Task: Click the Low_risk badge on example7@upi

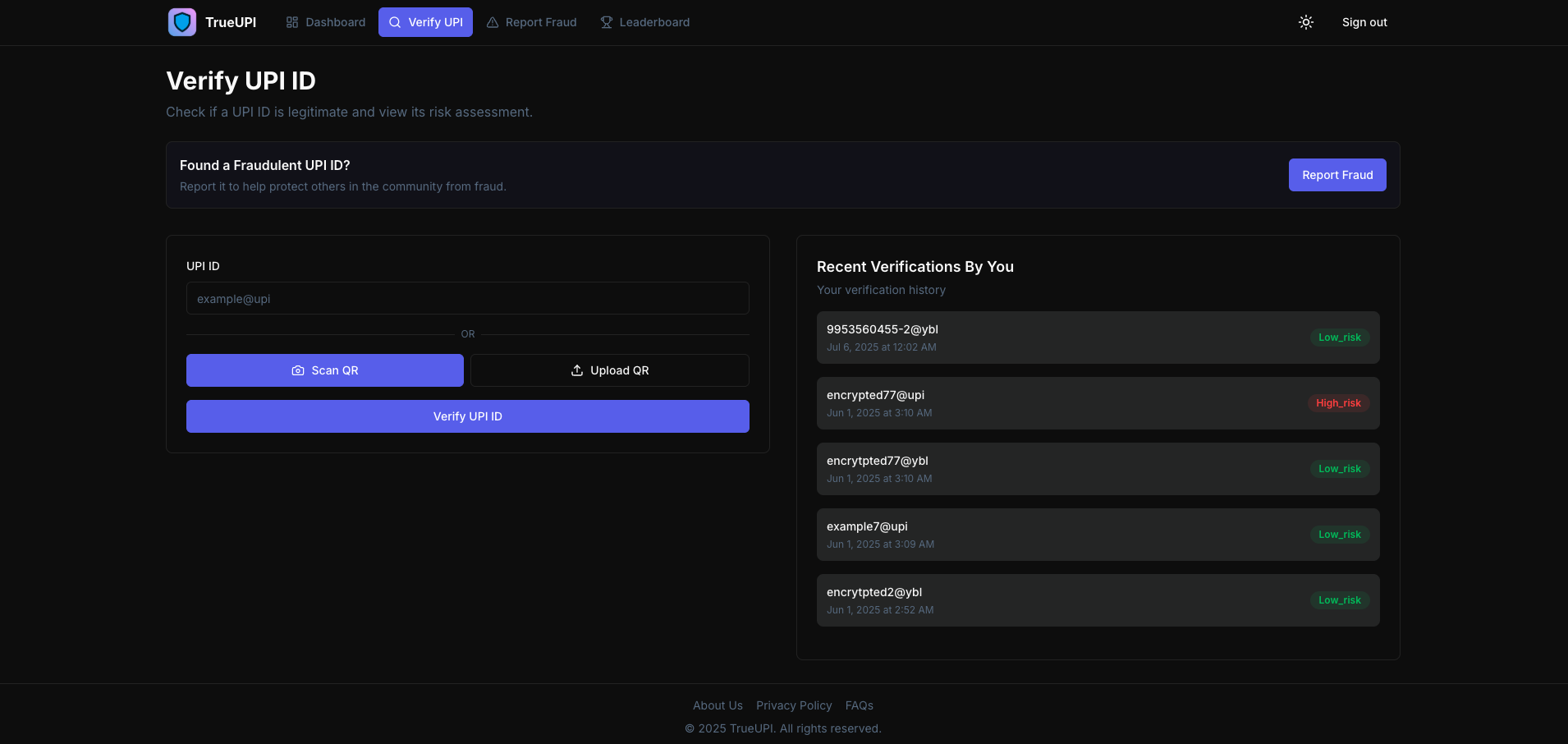Action: pyautogui.click(x=1340, y=535)
